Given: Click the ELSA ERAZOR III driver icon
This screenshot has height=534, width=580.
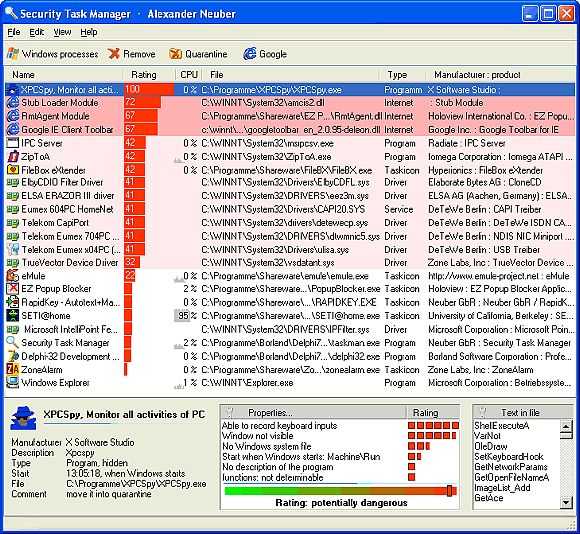Looking at the screenshot, I should tap(13, 196).
